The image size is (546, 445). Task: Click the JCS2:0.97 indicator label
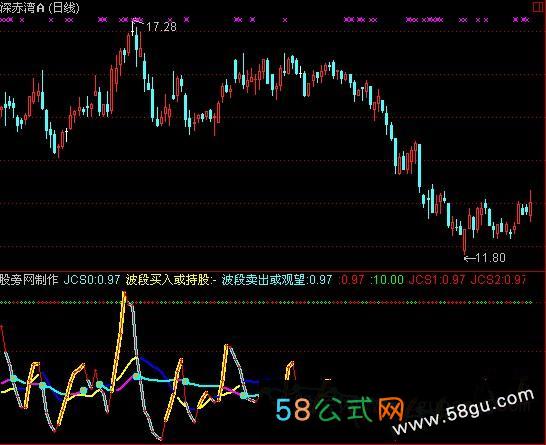click(x=498, y=280)
